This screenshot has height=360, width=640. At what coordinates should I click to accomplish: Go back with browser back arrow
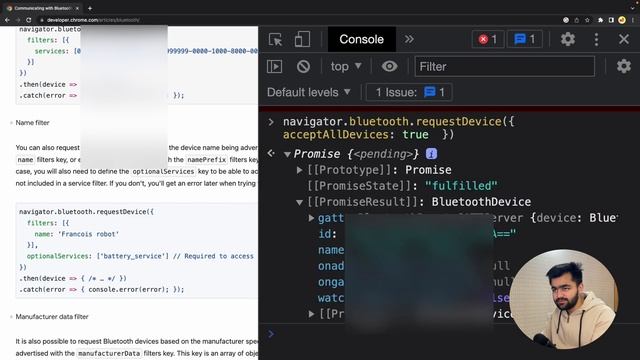point(7,20)
